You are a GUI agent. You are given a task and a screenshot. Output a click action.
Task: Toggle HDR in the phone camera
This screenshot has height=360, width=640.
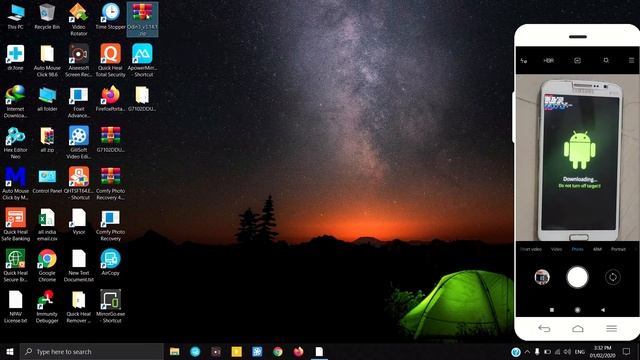[x=549, y=60]
